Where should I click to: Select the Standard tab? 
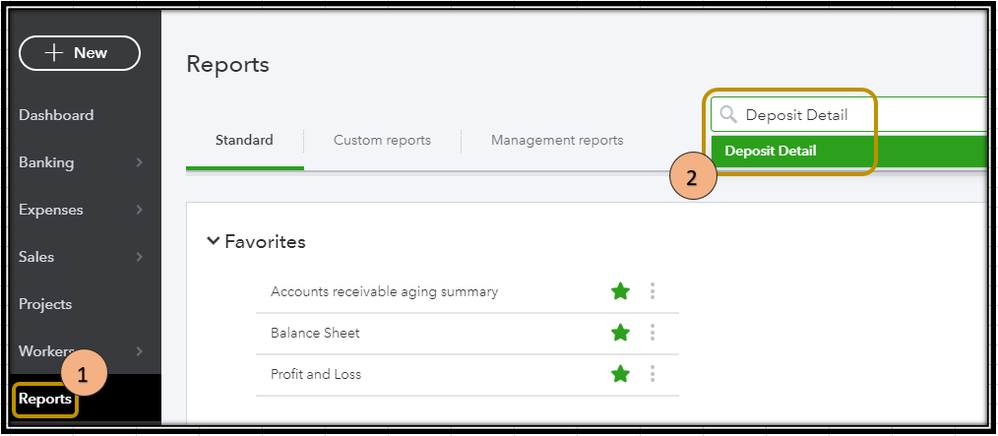pos(244,140)
